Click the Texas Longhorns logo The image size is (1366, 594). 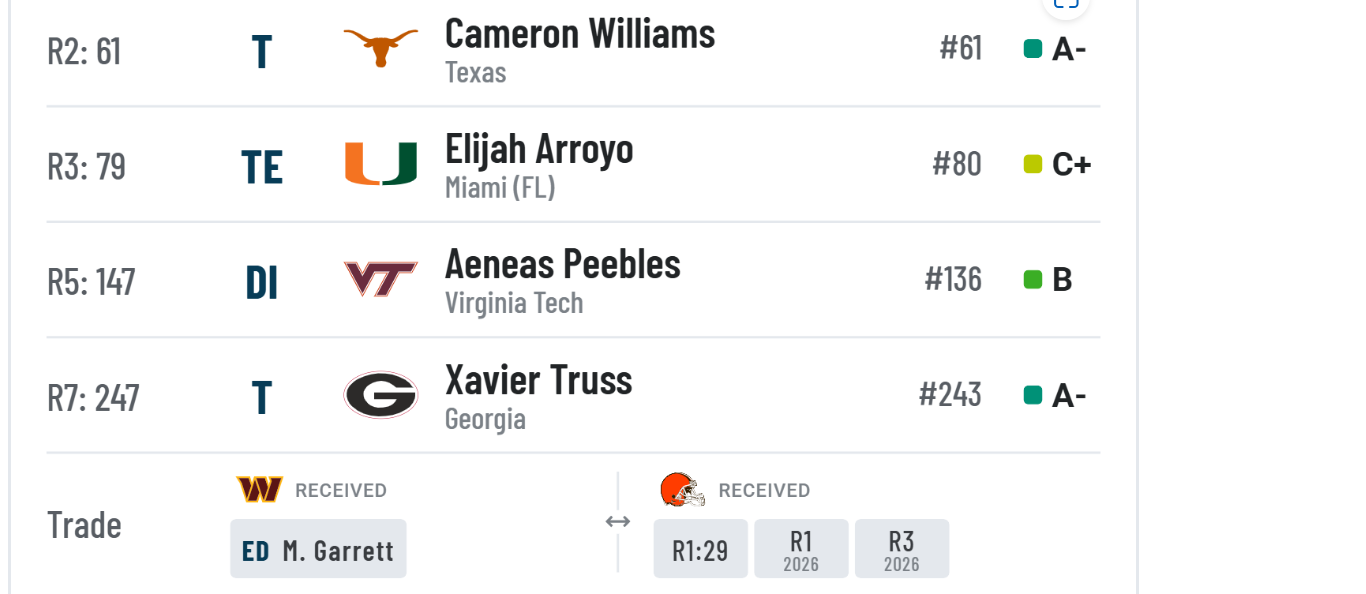point(380,48)
